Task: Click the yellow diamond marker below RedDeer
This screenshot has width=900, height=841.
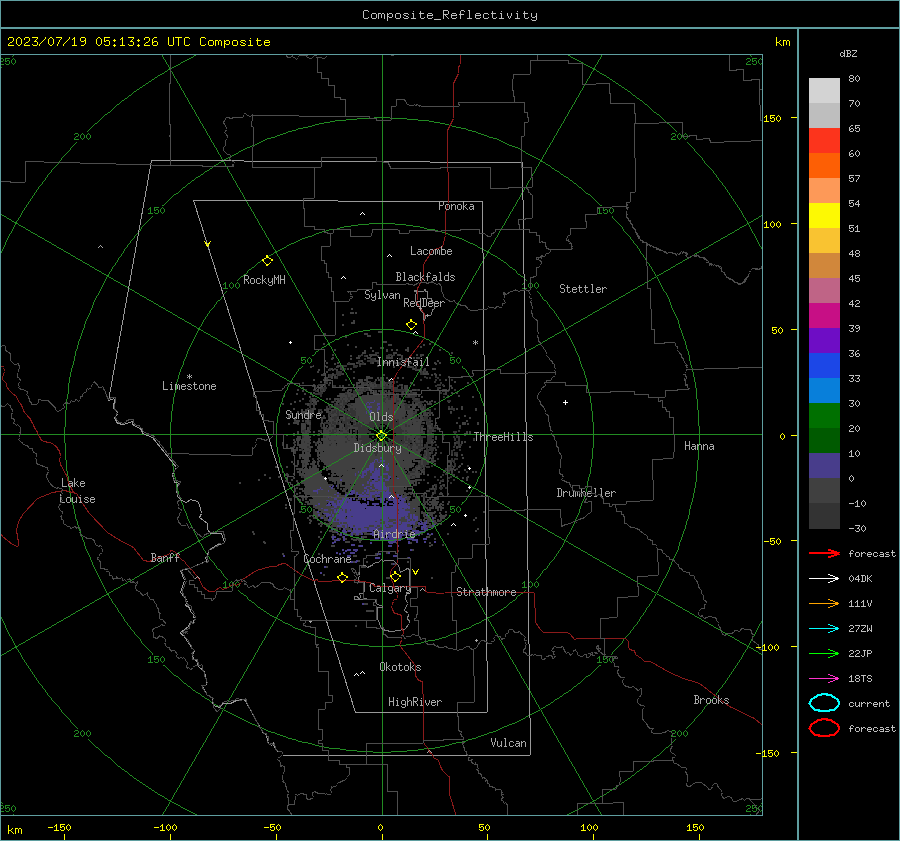Action: tap(411, 325)
